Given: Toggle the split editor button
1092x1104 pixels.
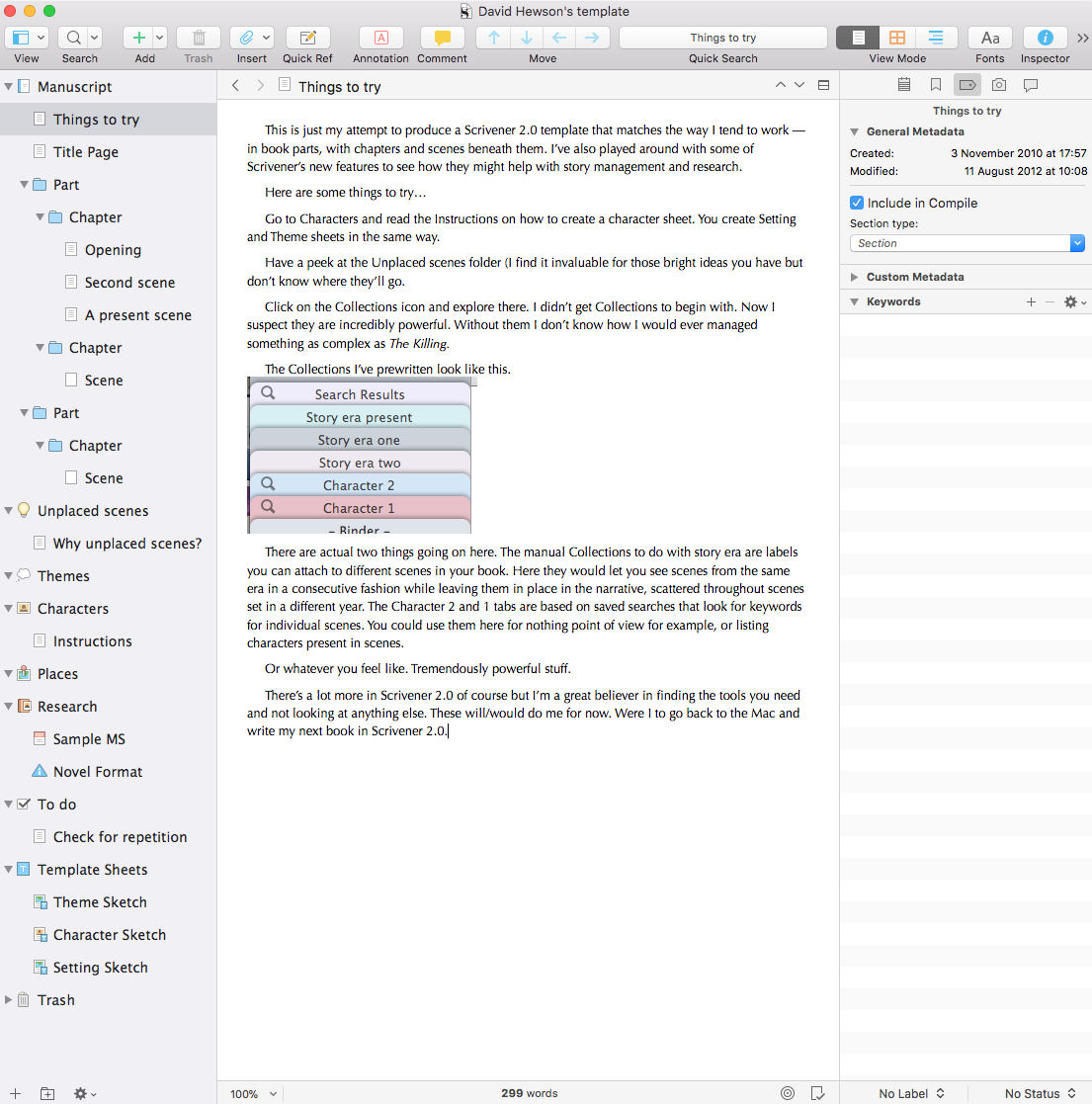Looking at the screenshot, I should 823,85.
